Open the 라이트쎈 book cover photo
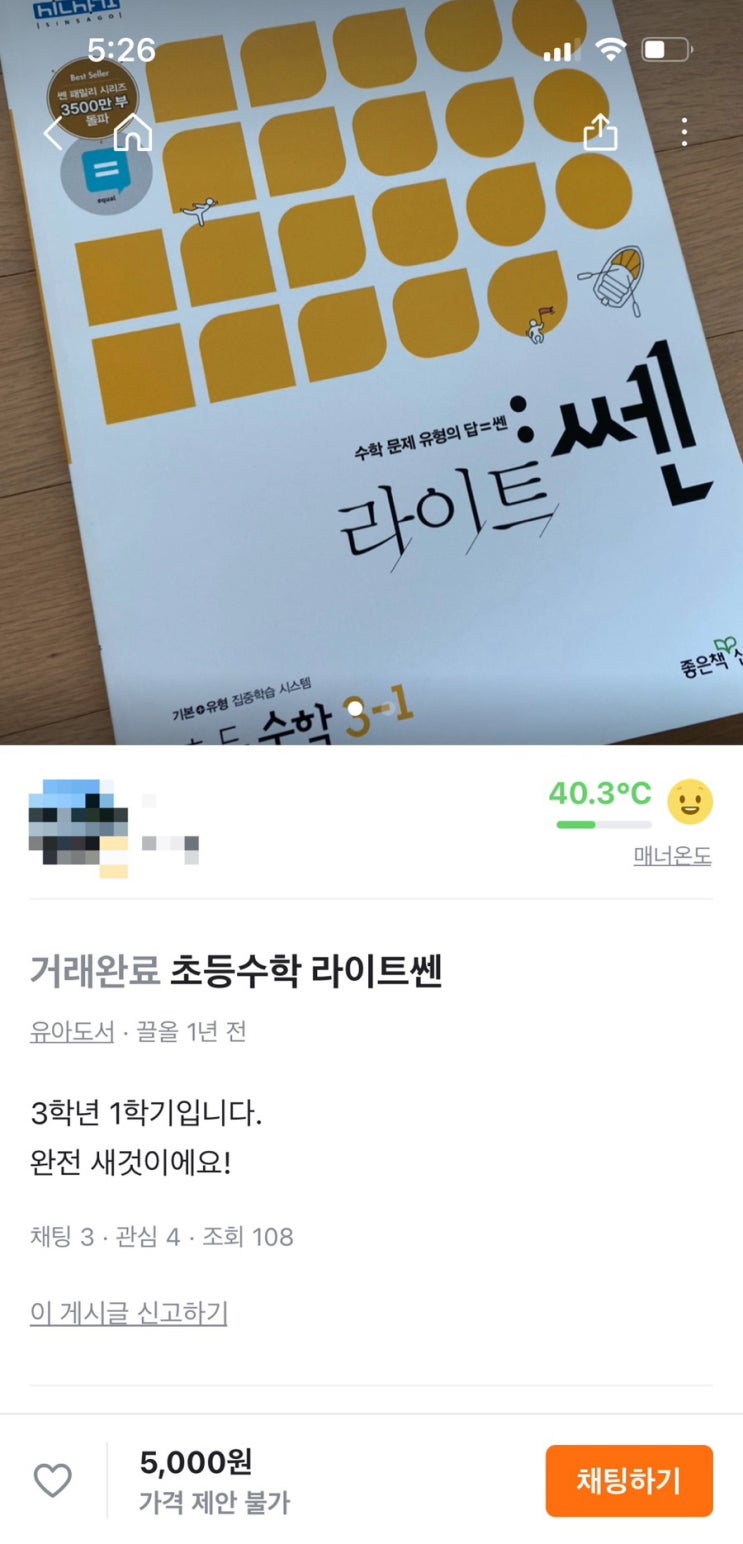The image size is (743, 1544). (x=371, y=372)
